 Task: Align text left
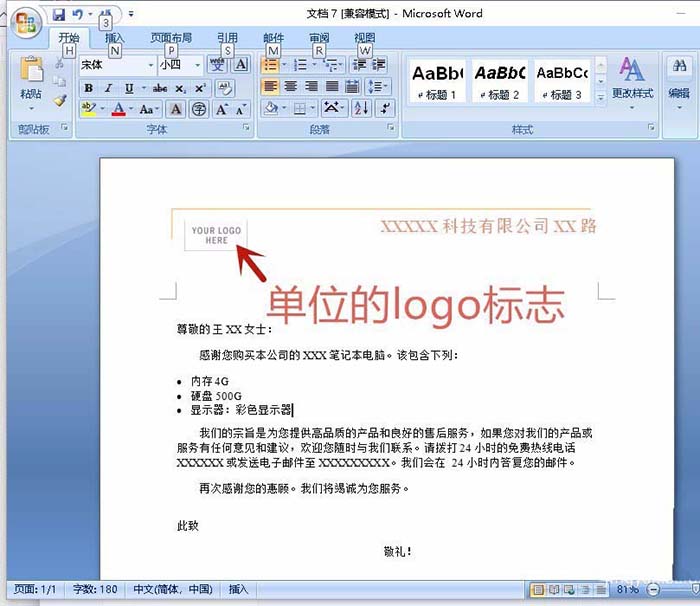[x=271, y=86]
